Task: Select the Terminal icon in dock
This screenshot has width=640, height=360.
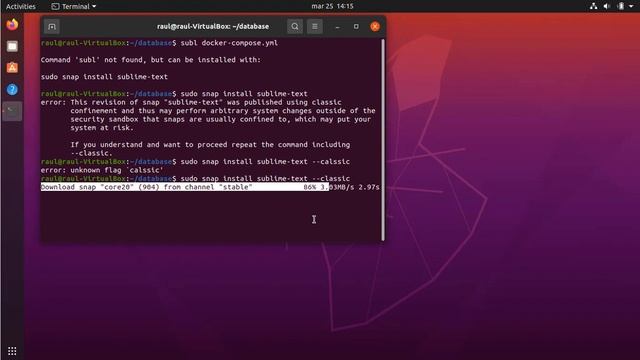Action: pos(12,111)
